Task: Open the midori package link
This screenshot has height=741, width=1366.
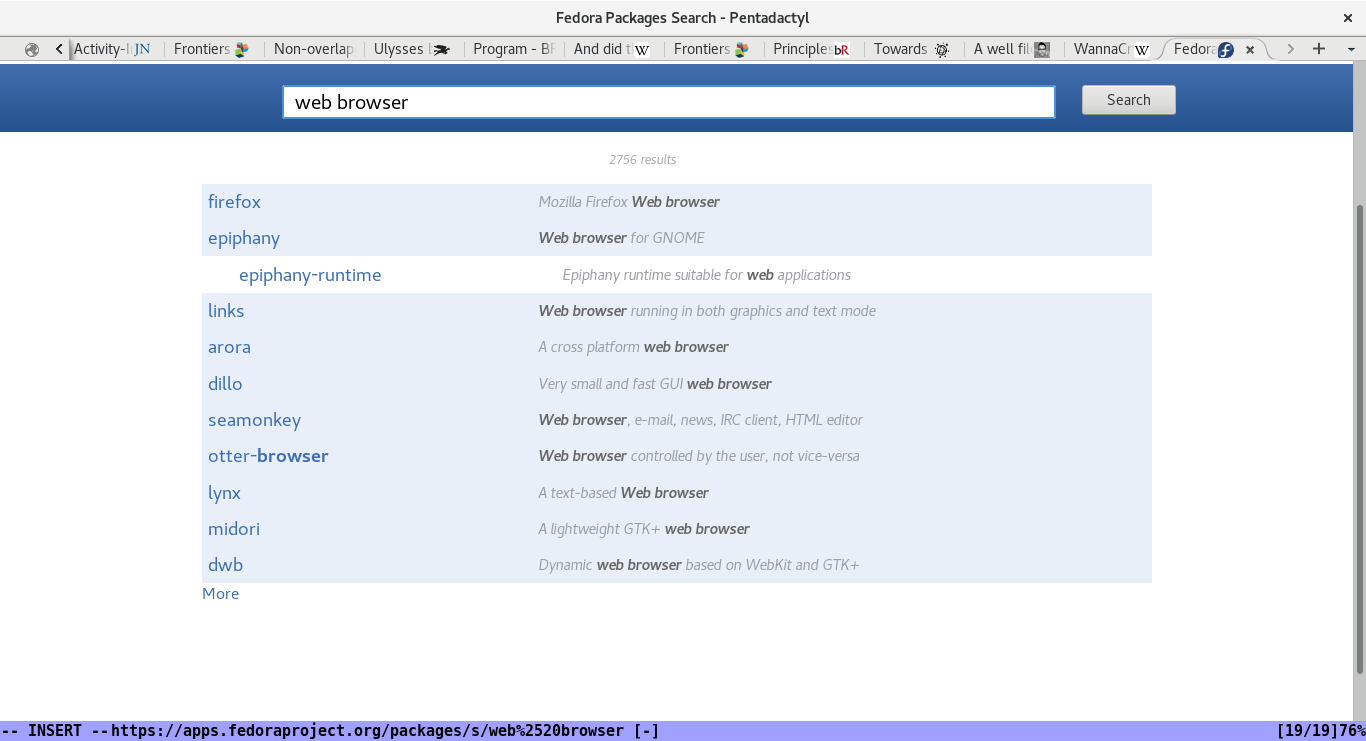Action: point(234,529)
